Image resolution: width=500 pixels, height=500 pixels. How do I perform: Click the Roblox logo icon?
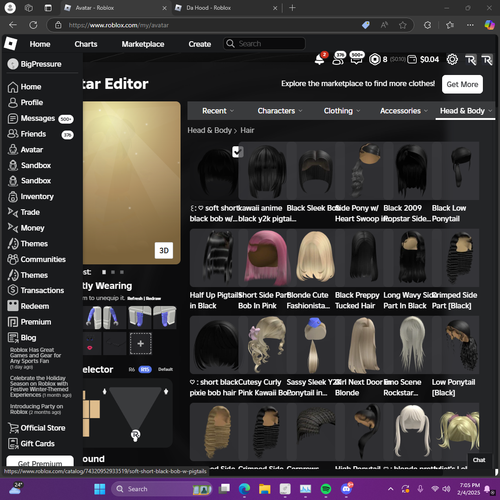pos(10,44)
